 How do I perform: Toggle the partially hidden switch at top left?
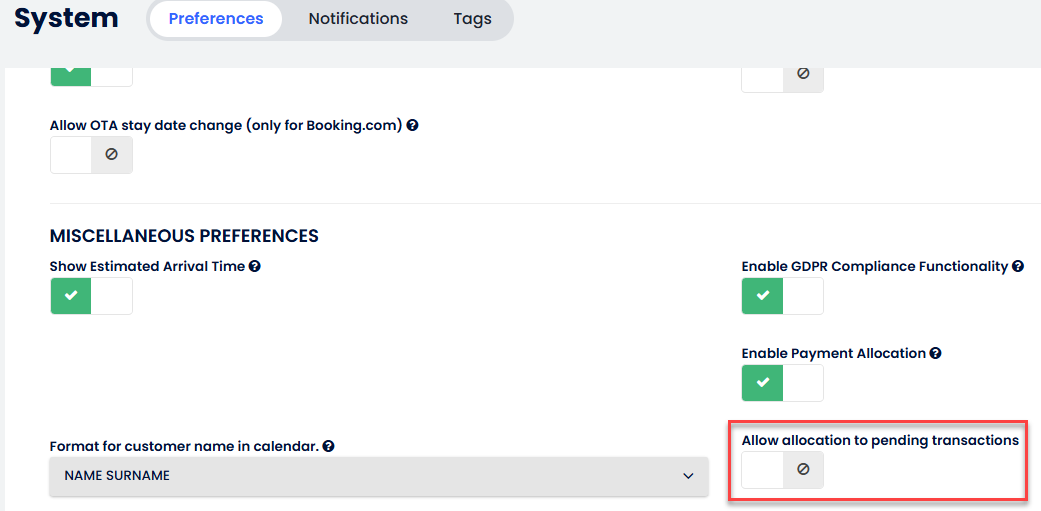91,75
